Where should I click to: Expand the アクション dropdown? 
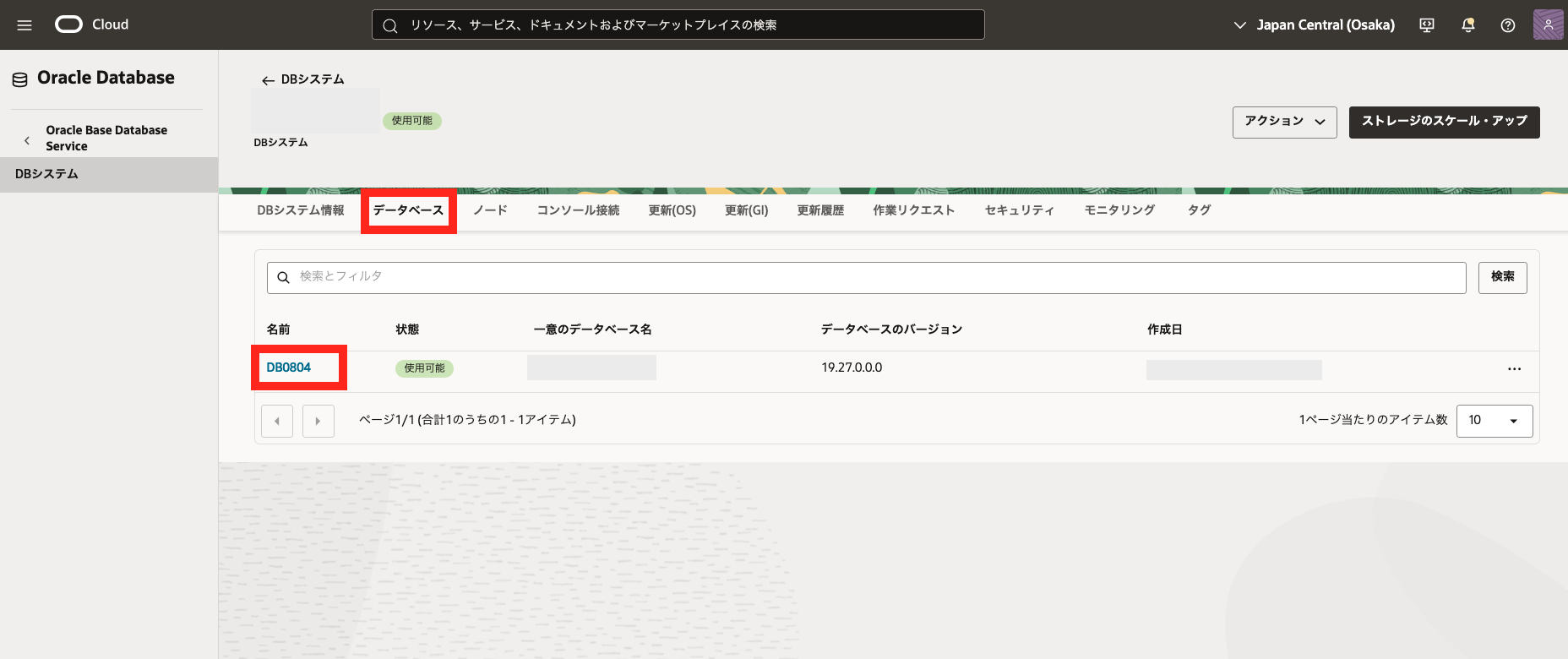click(1284, 122)
